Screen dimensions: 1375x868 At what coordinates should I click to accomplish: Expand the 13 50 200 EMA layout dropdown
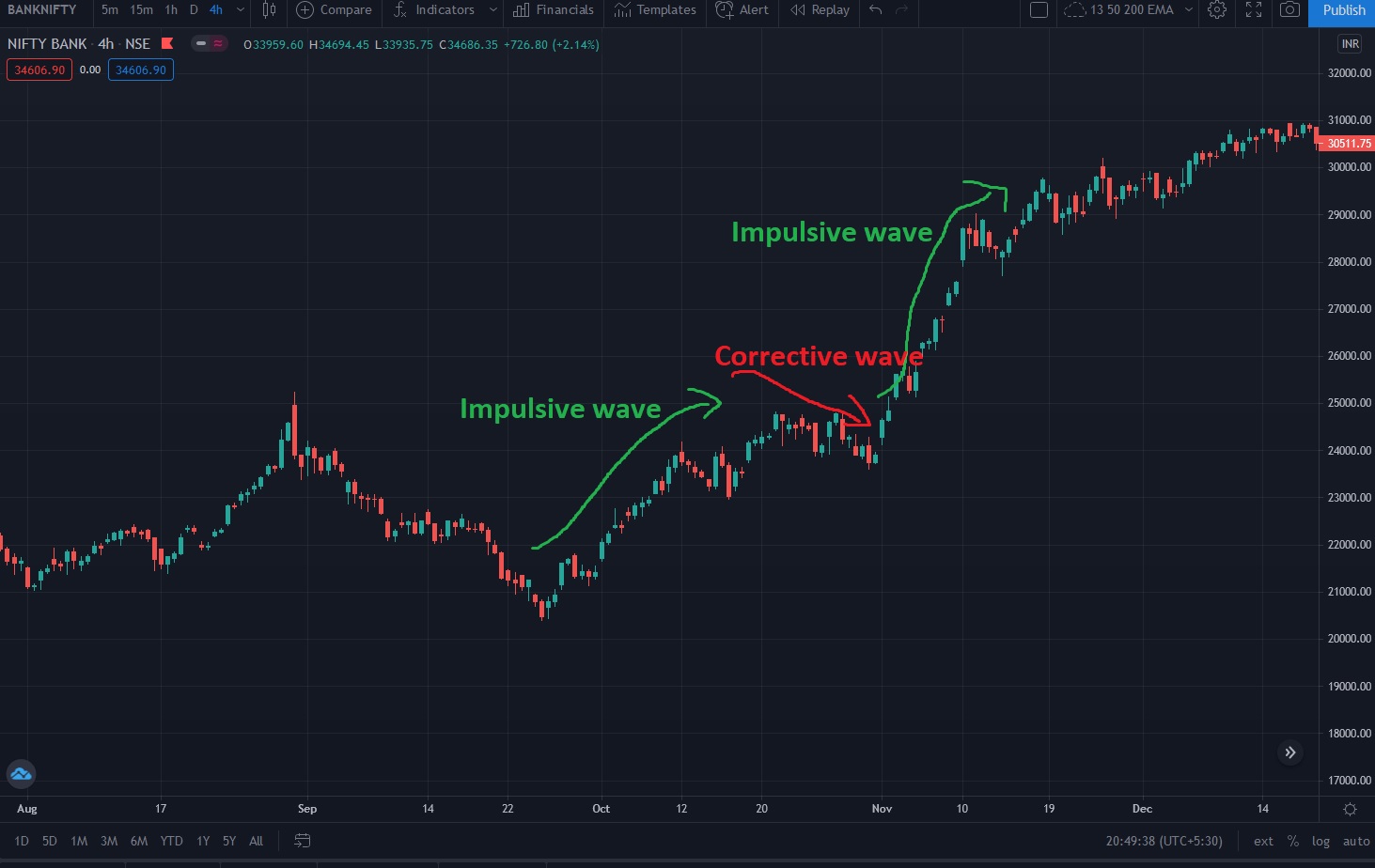click(x=1188, y=10)
